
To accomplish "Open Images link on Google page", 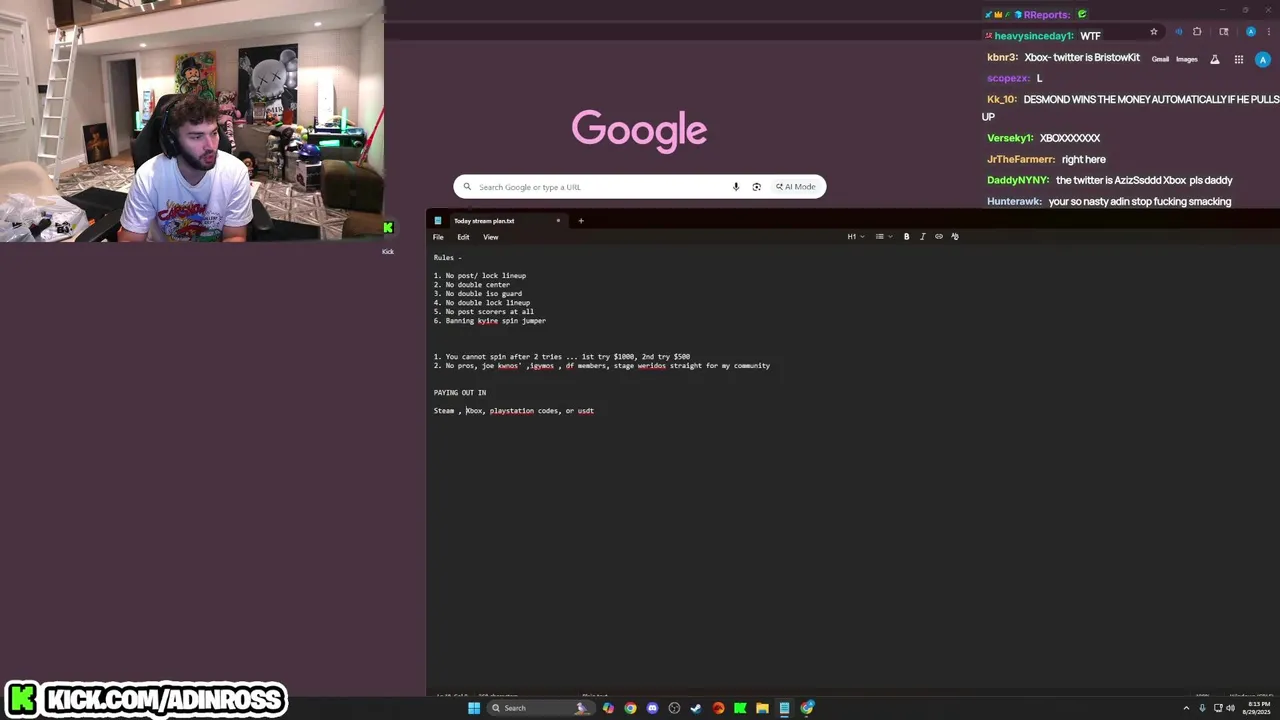I will tap(1187, 59).
